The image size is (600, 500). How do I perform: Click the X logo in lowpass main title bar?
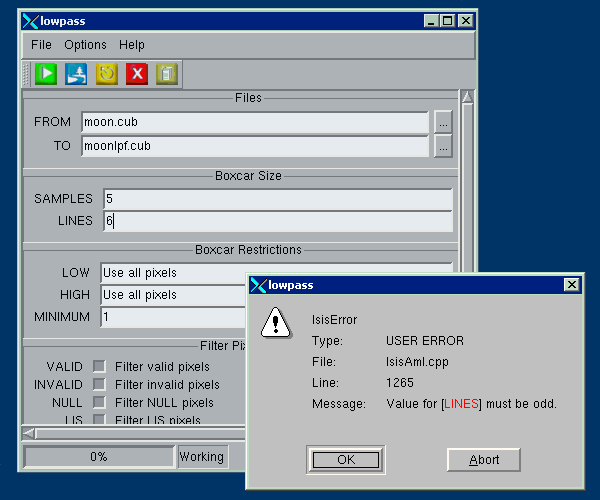(x=31, y=19)
